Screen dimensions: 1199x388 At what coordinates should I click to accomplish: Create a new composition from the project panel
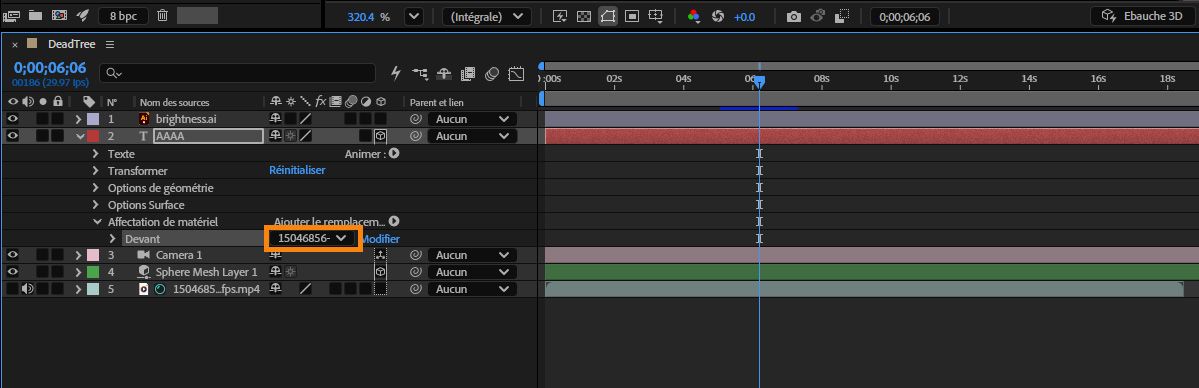click(x=59, y=15)
